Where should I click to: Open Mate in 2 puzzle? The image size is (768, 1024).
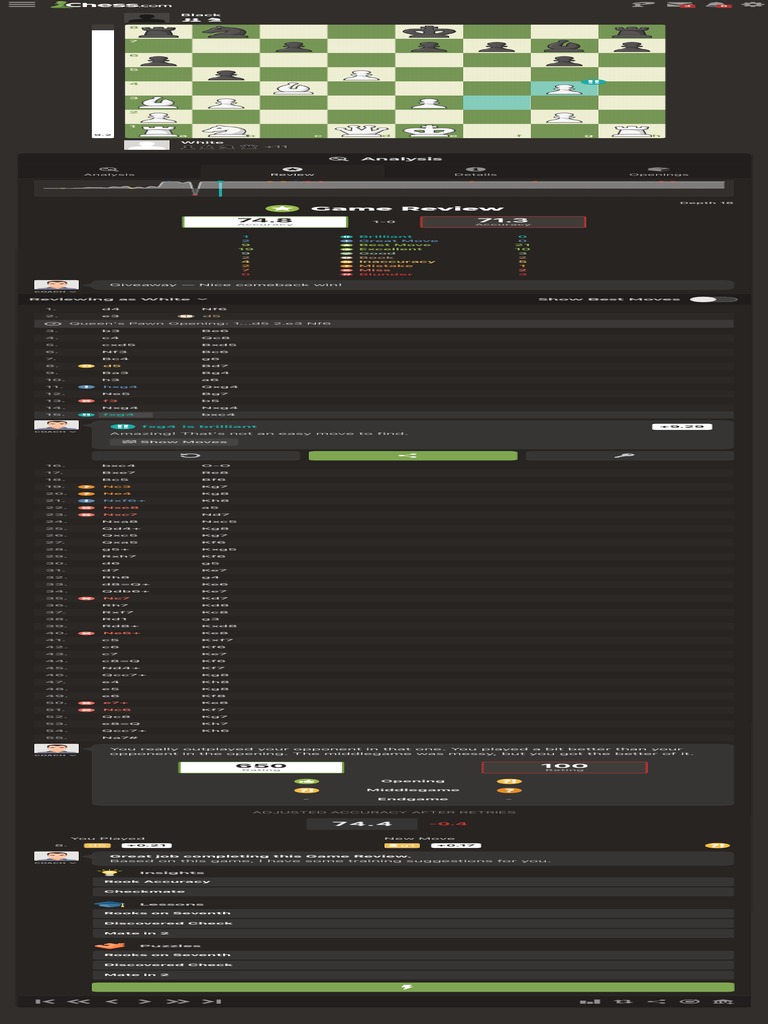click(x=413, y=975)
